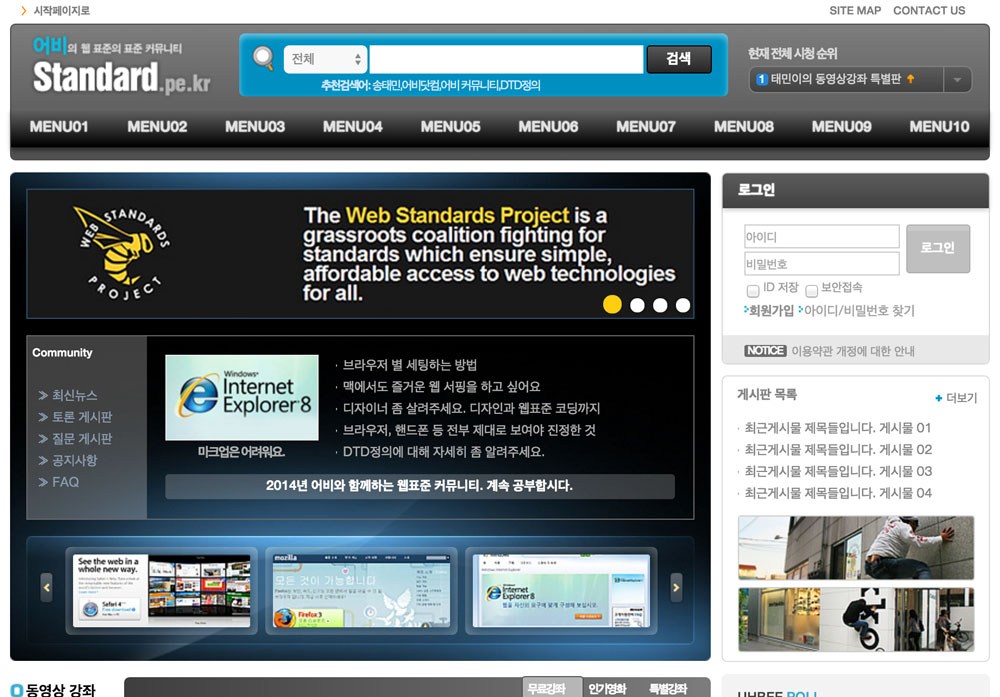Click the magnifying glass search icon
The width and height of the screenshot is (1000, 697).
click(263, 59)
